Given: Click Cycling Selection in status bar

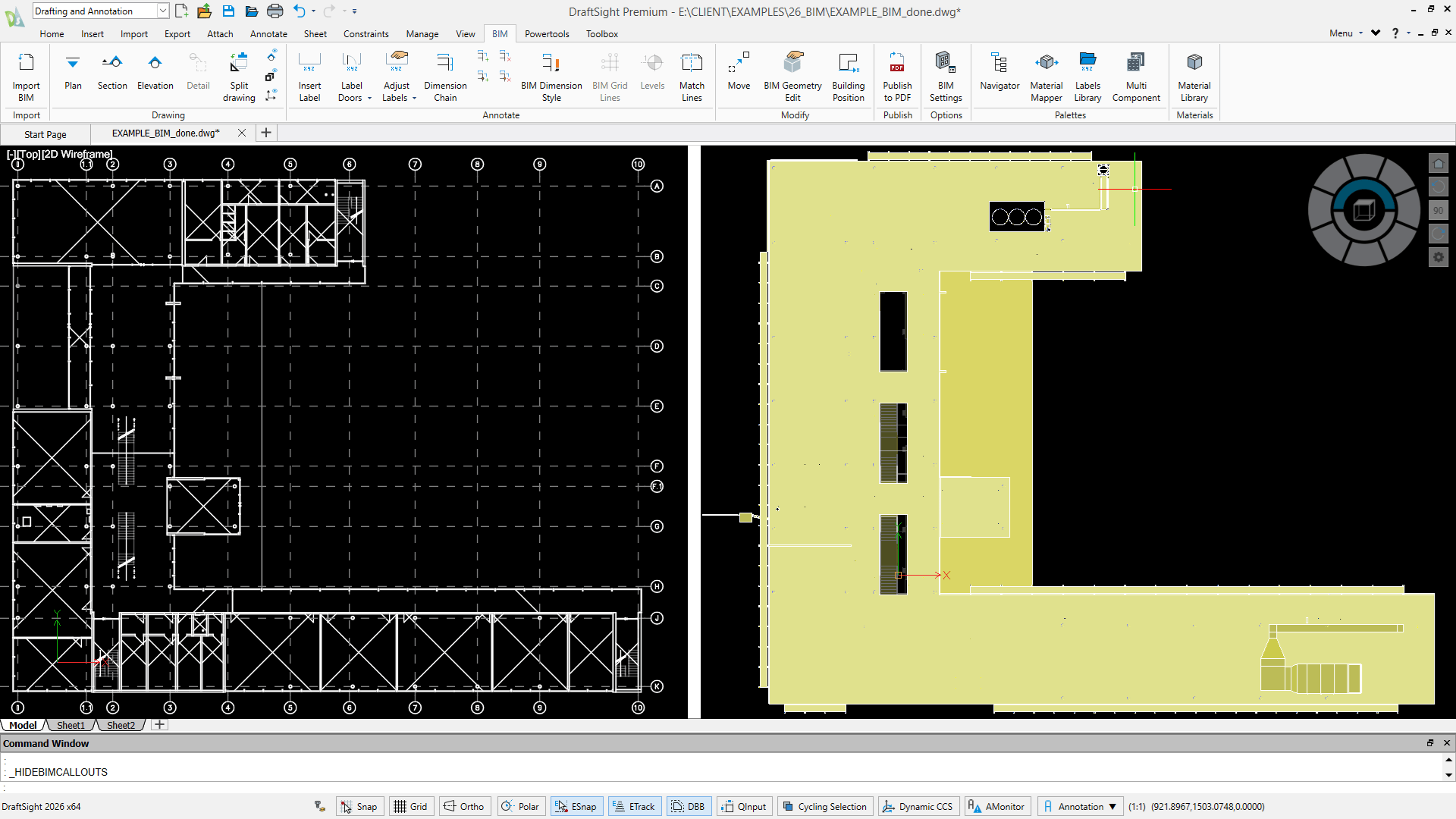Looking at the screenshot, I should tap(825, 806).
